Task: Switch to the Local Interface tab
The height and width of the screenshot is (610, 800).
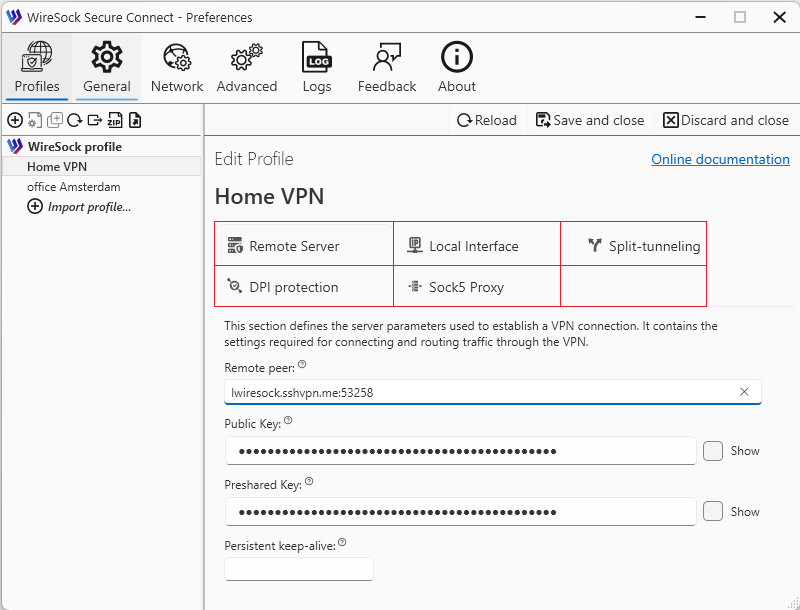Action: click(475, 246)
